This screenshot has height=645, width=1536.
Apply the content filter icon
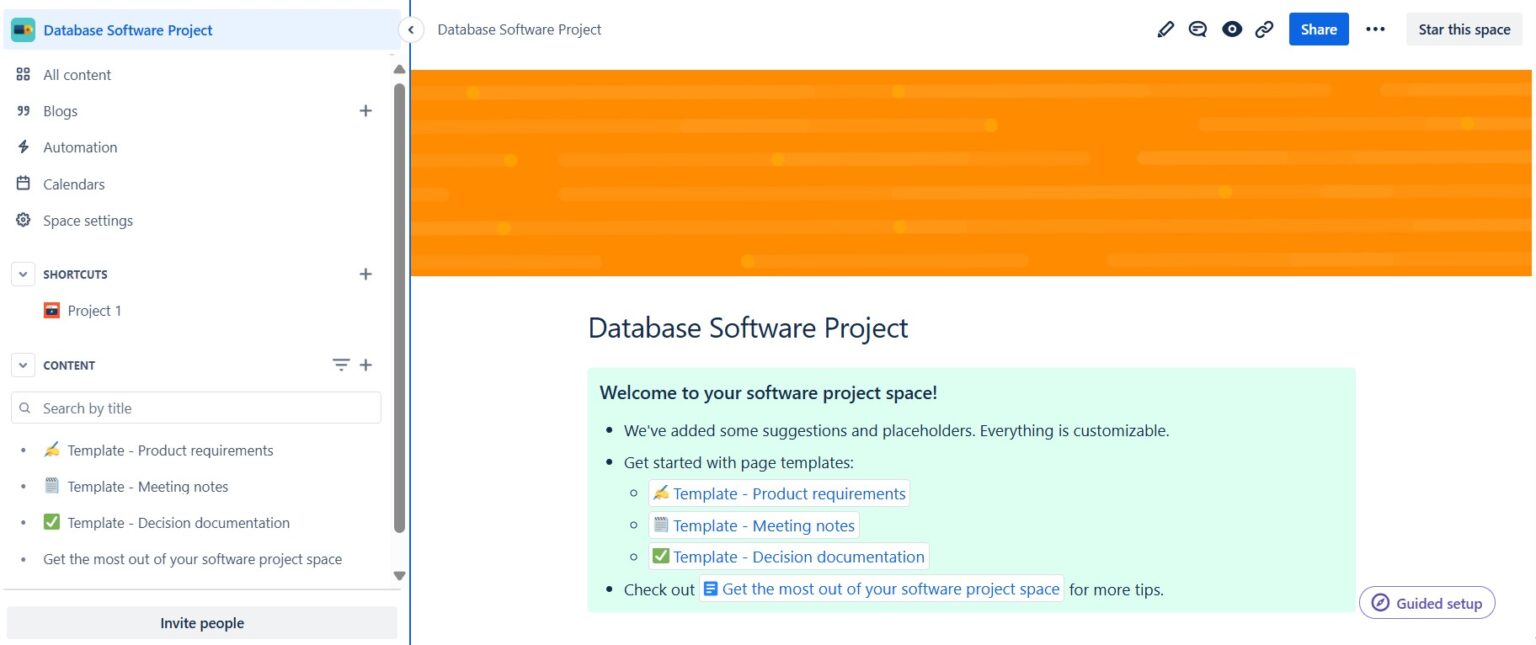point(341,364)
